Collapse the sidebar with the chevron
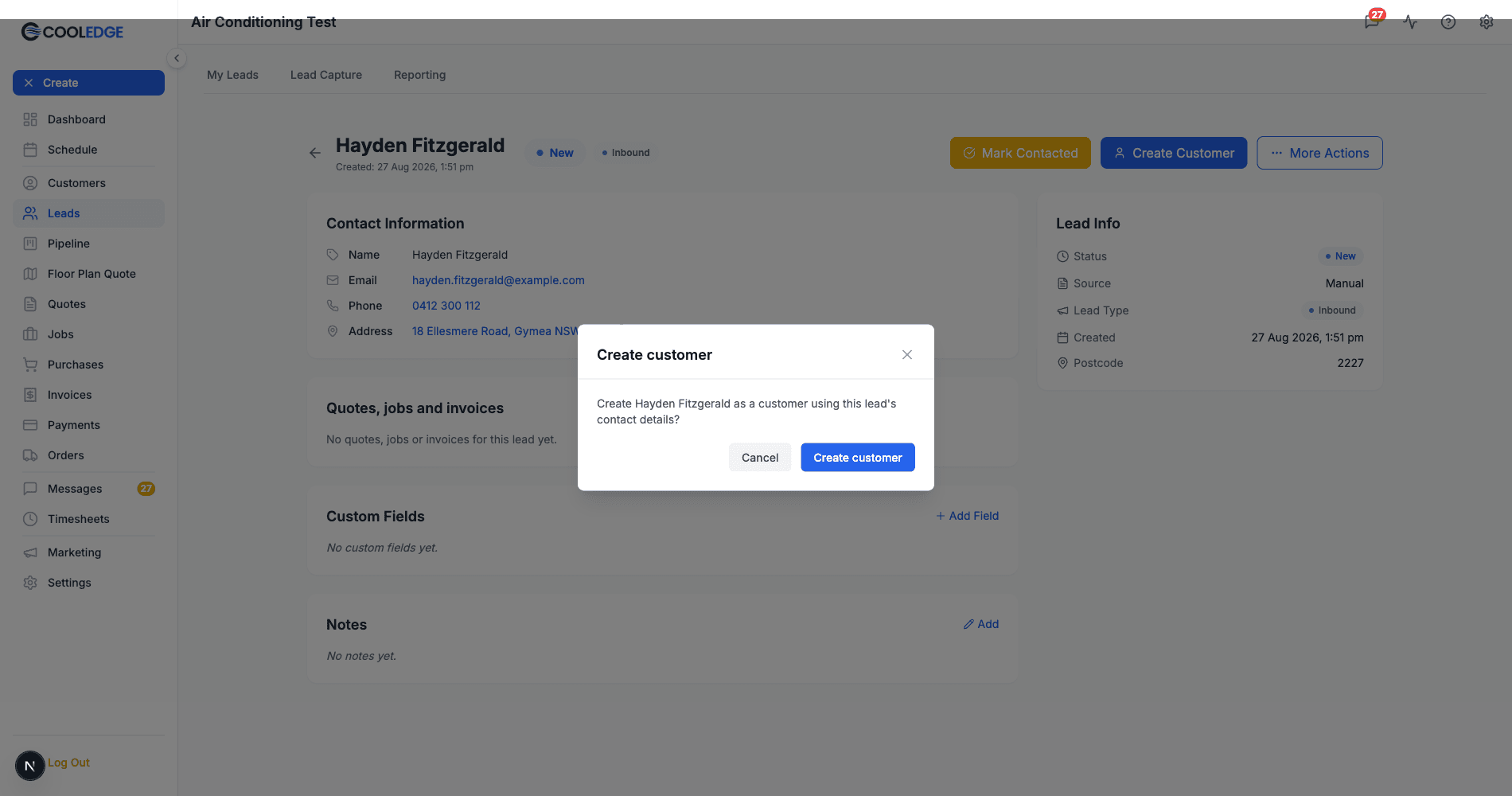Screen dimensions: 1512x796 tap(177, 58)
